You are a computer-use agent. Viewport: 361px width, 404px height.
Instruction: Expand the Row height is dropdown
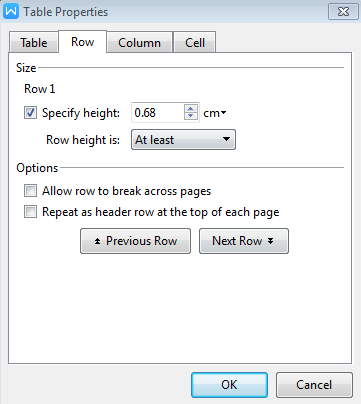tap(183, 140)
